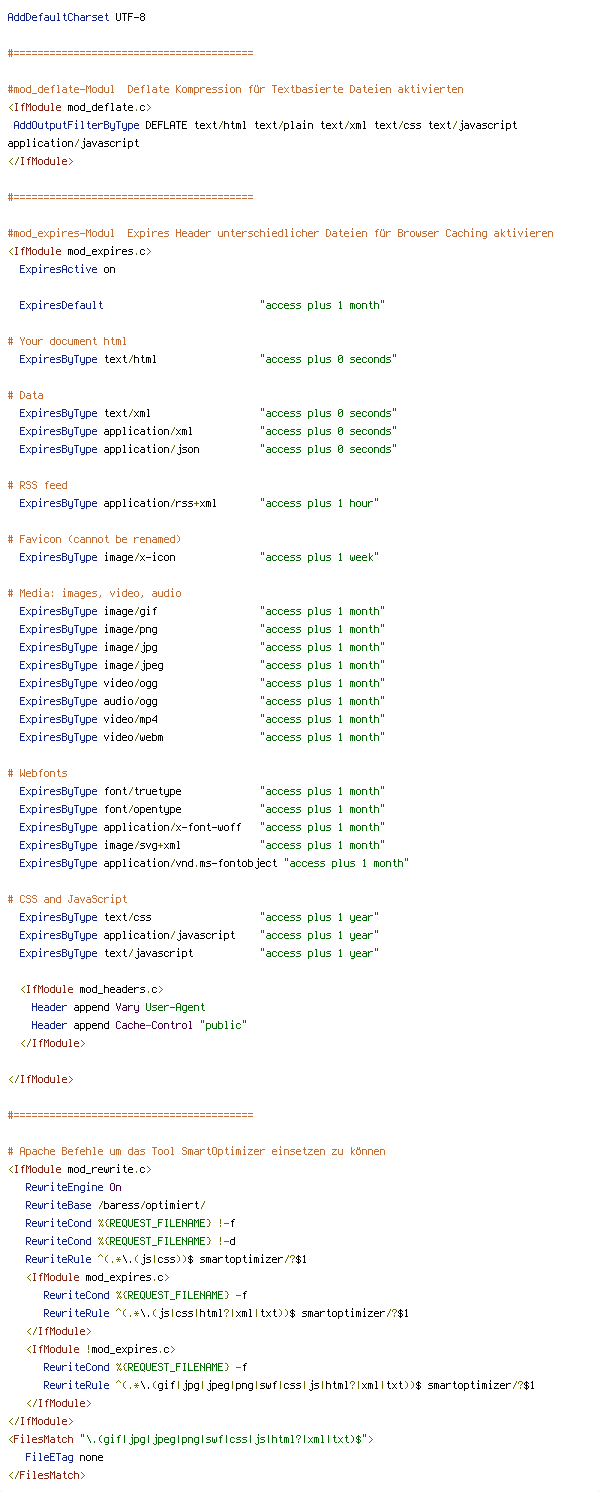Click the font/truetype MIME type
This screenshot has width=600, height=1492.
click(142, 791)
